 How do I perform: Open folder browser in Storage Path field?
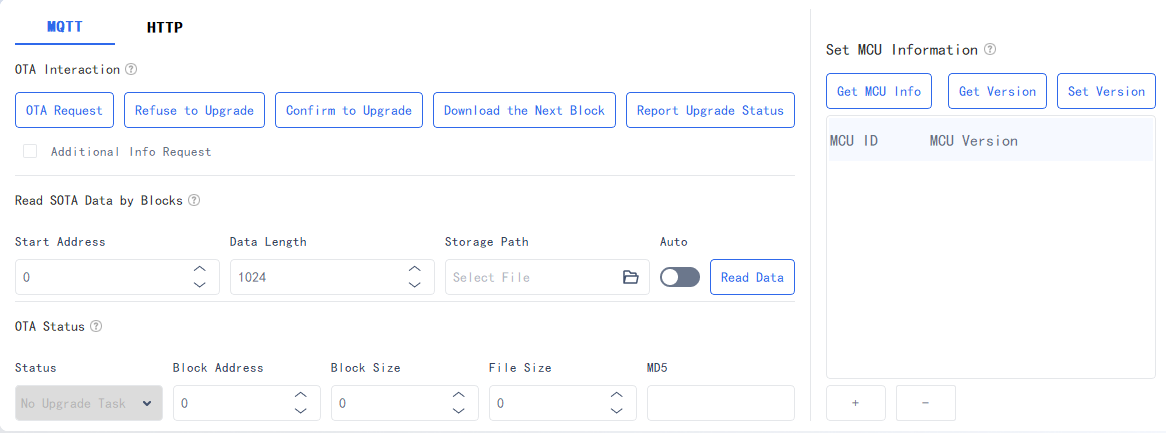(631, 277)
